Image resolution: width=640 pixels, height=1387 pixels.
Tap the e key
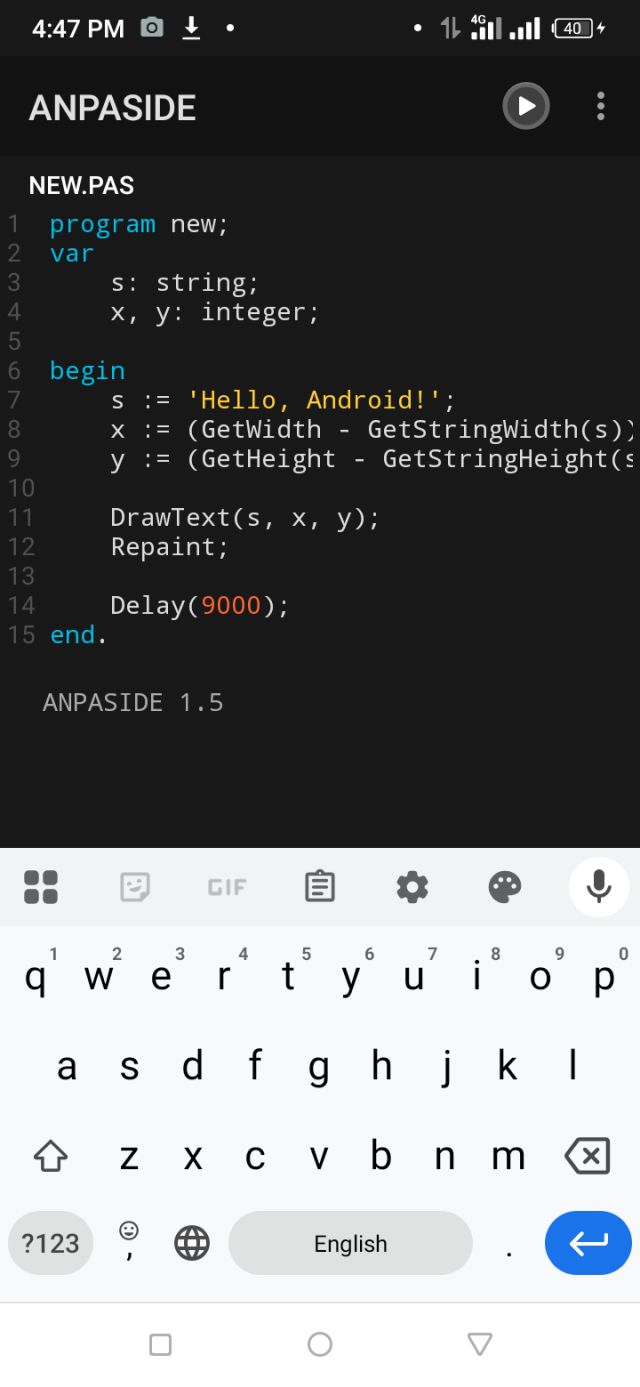(161, 978)
